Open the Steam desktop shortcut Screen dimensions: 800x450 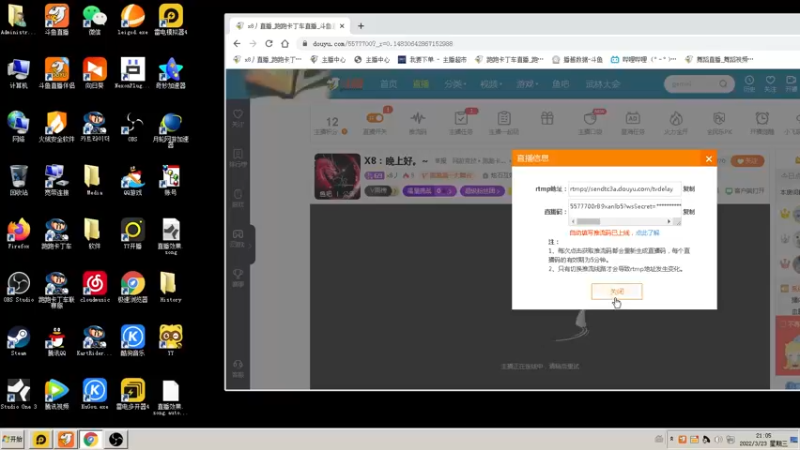(x=18, y=340)
